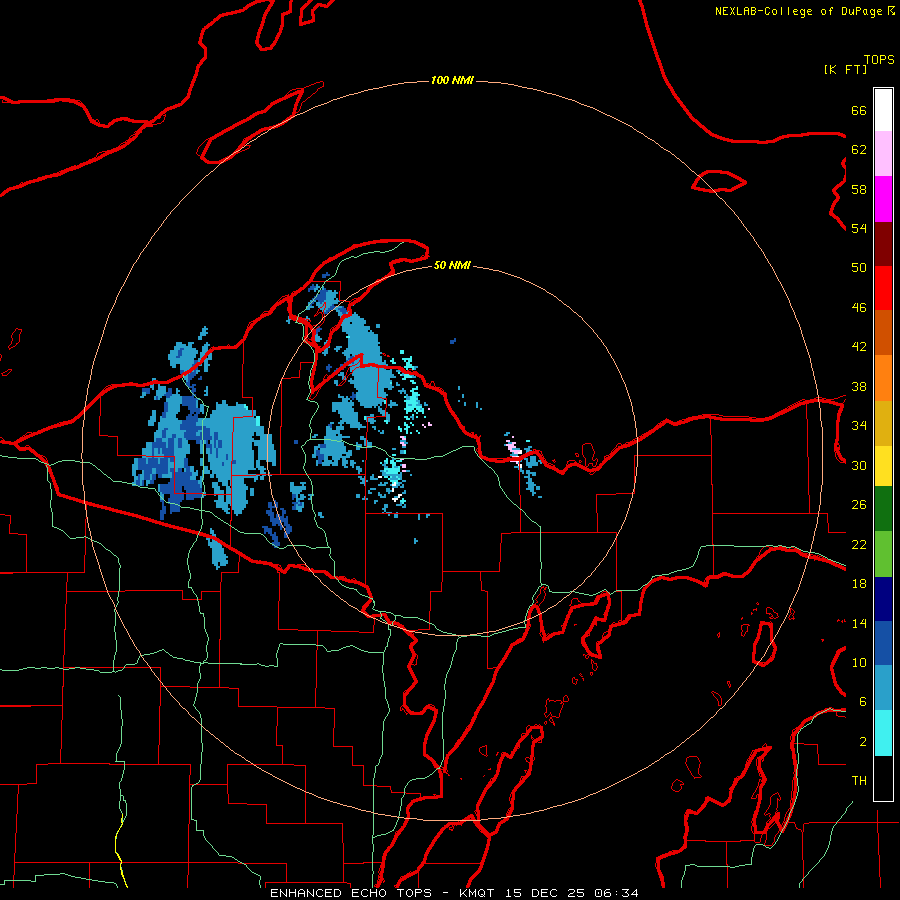Click the 06:34 time stamp
The image size is (900, 900).
[x=616, y=893]
